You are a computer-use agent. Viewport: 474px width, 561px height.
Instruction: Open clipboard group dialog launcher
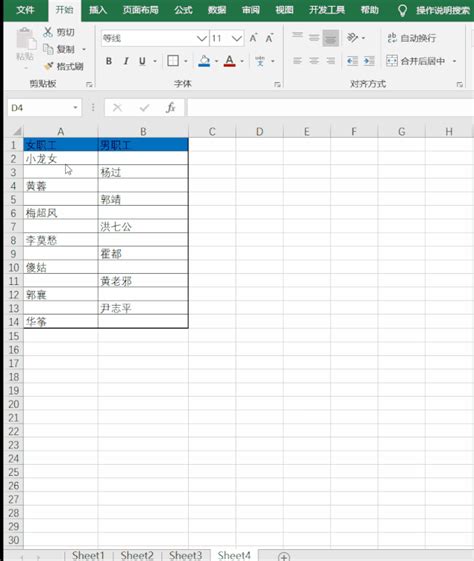[x=89, y=84]
